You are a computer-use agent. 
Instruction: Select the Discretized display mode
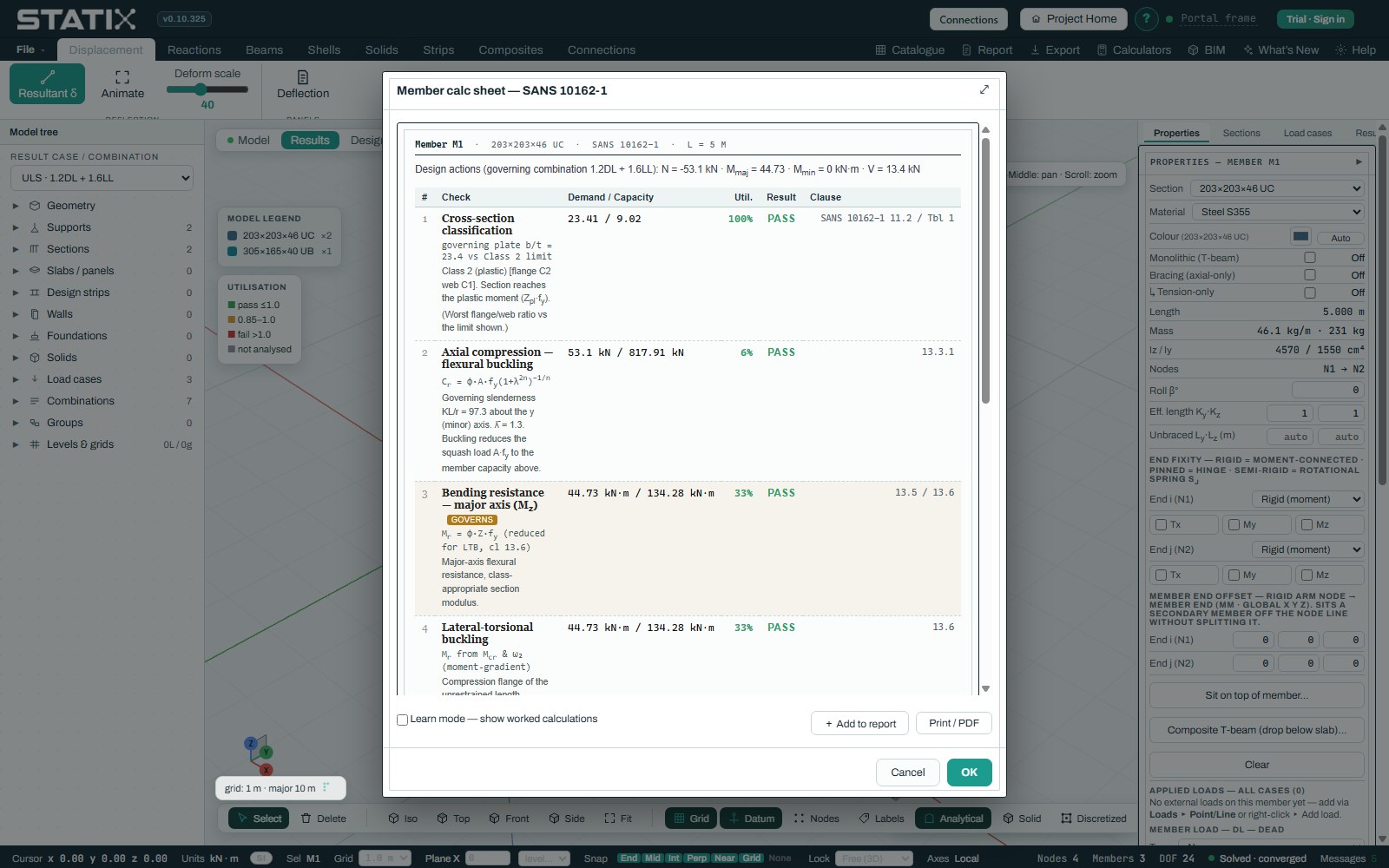(x=1094, y=819)
